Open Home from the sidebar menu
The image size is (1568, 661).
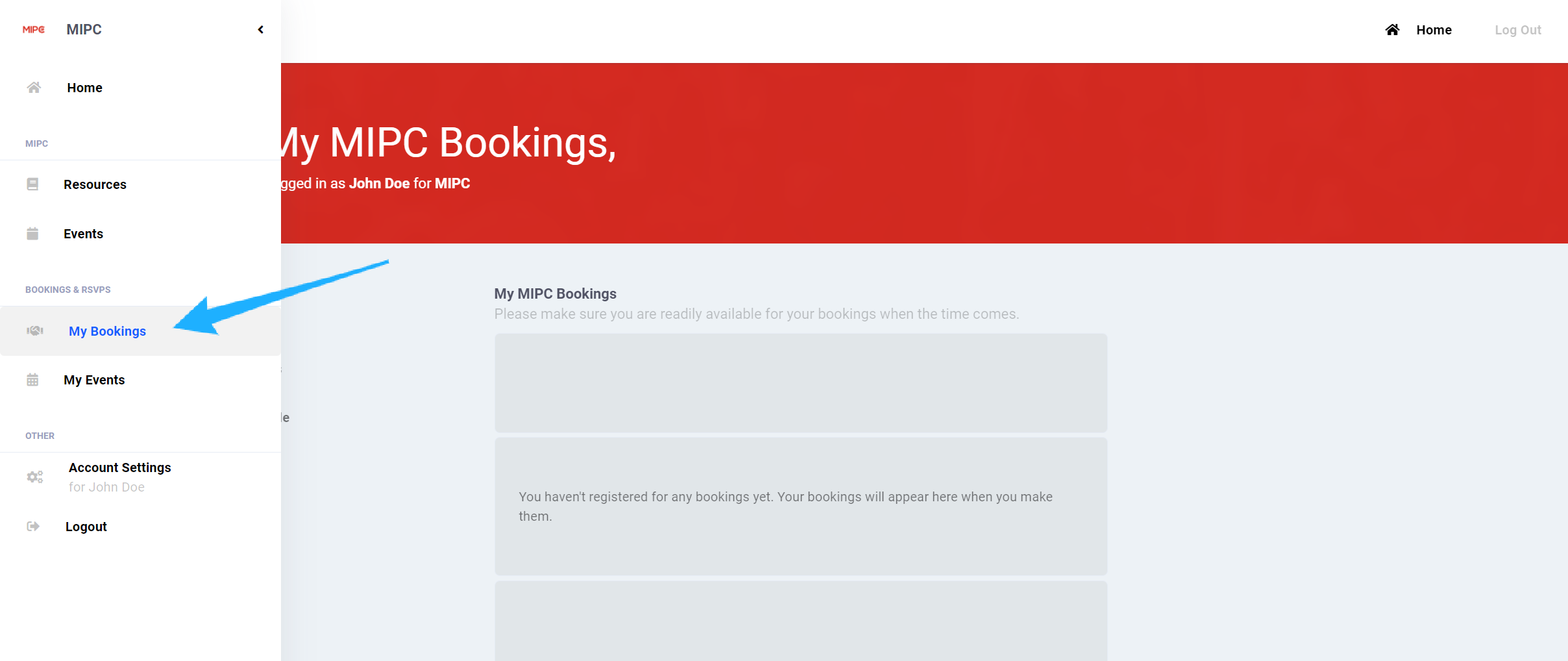84,88
